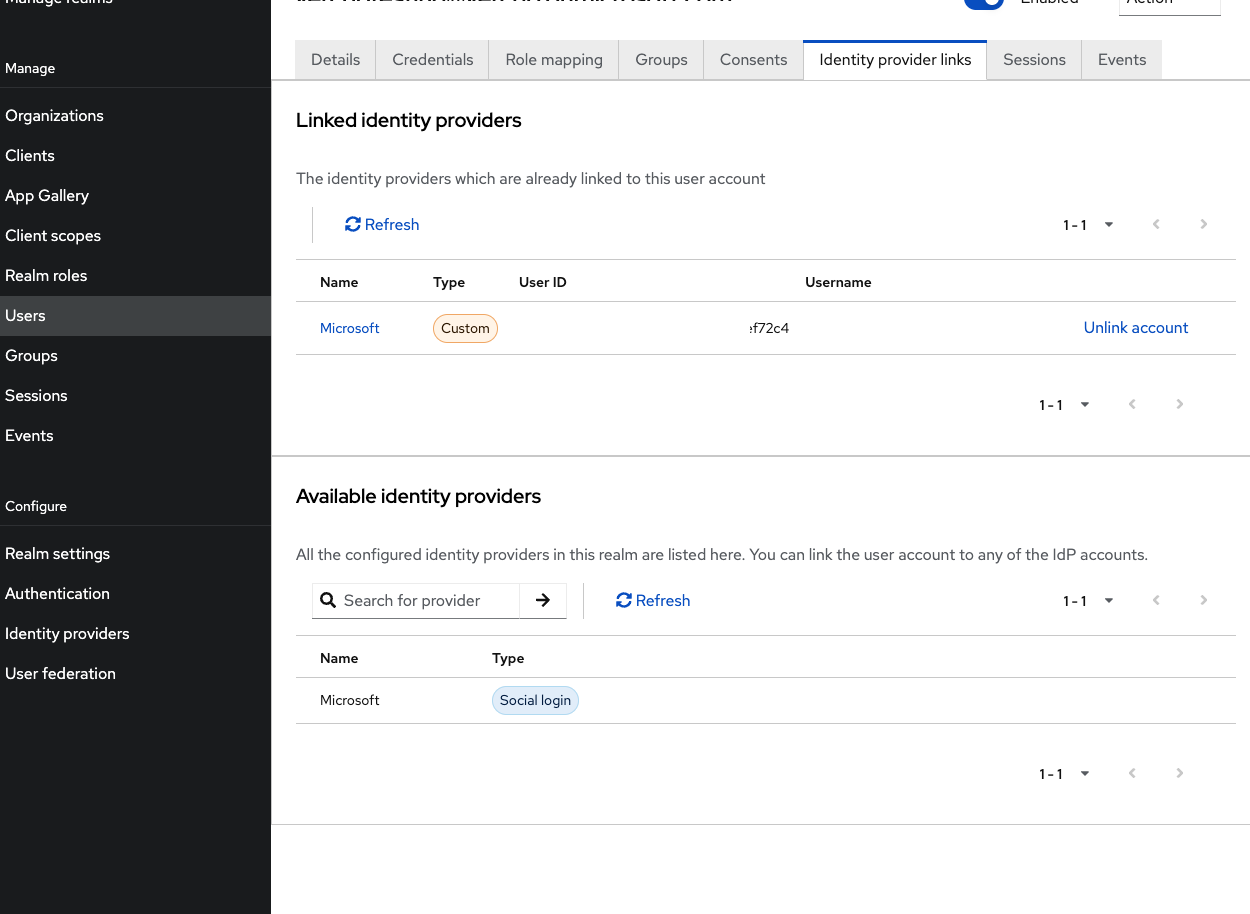This screenshot has width=1250, height=914.
Task: Click the Available identity providers heading
Action: (x=418, y=497)
